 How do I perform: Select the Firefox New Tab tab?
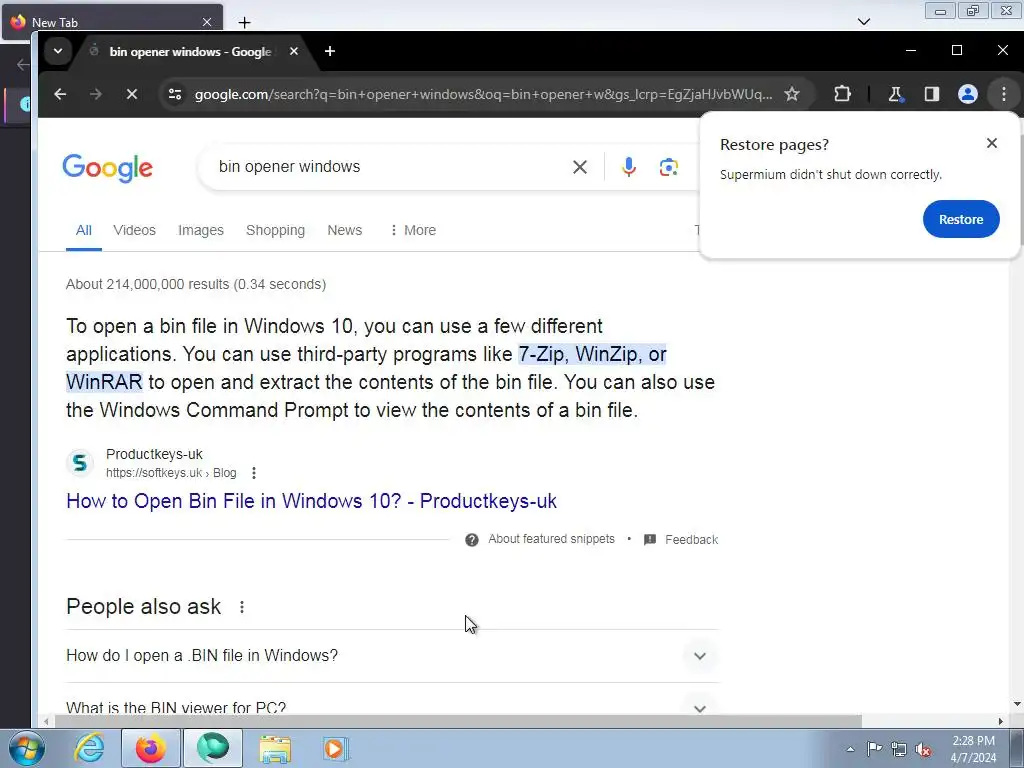[111, 22]
